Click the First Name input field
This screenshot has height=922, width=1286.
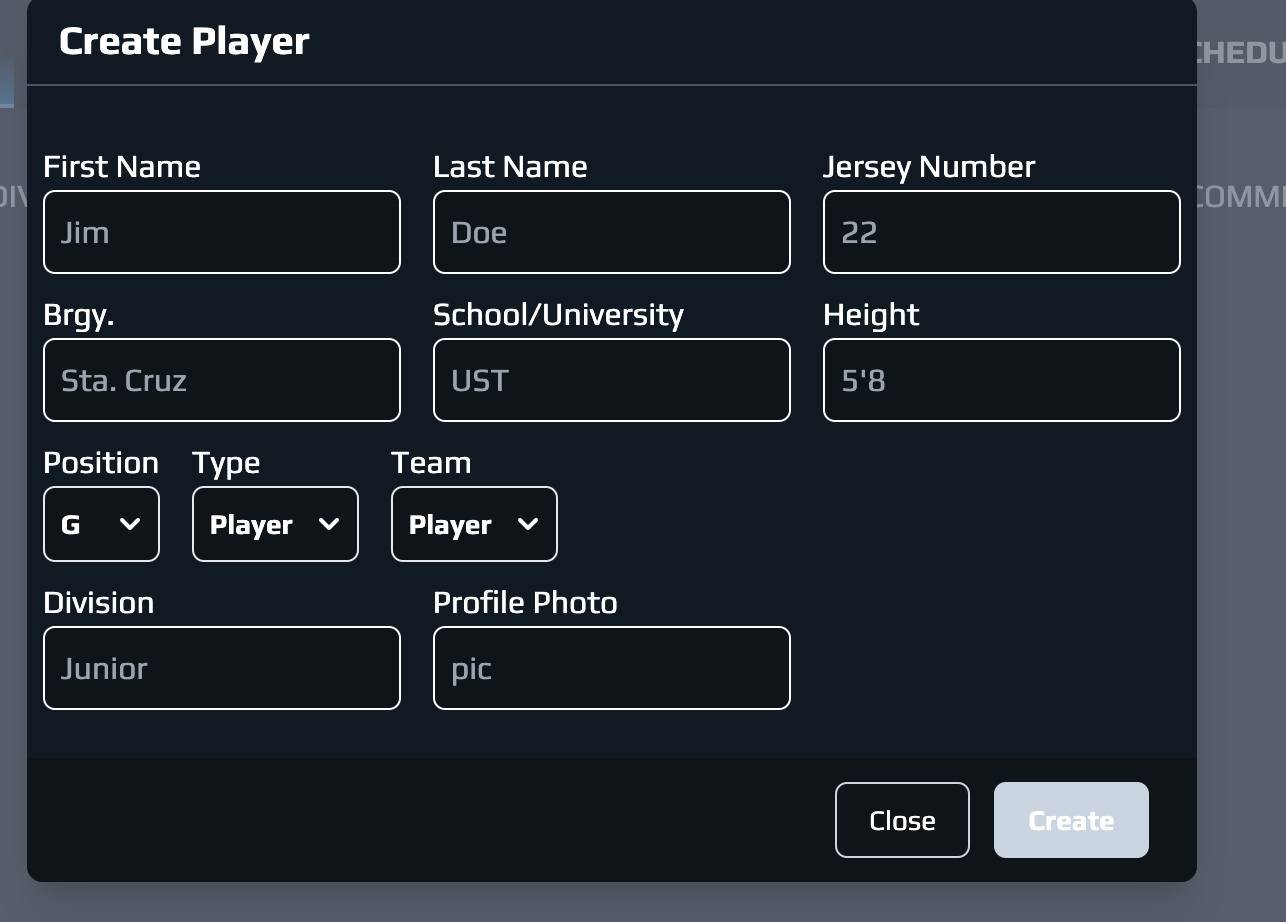click(221, 232)
